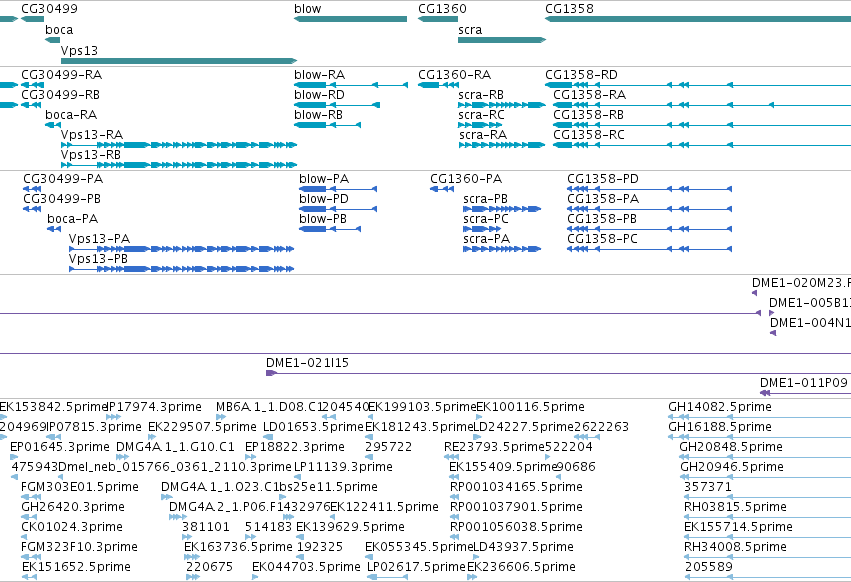
Task: Click BAC clone DME1-021I15 label
Action: click(307, 363)
